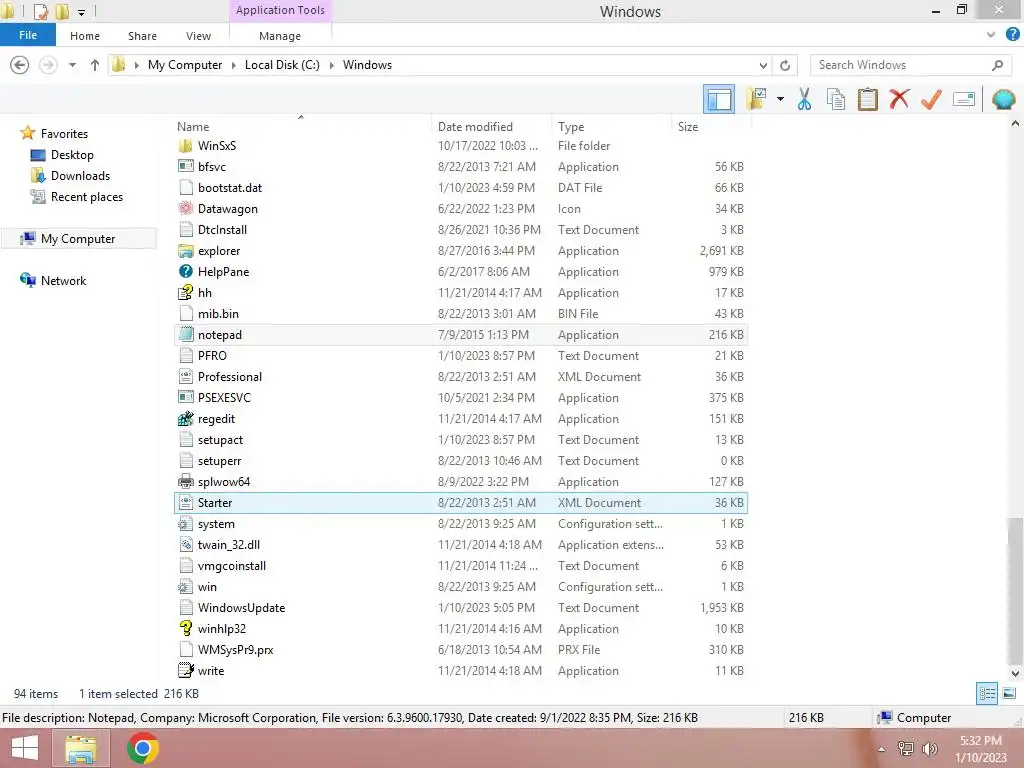
Task: Open the recent locations dropdown arrow
Action: click(x=72, y=65)
